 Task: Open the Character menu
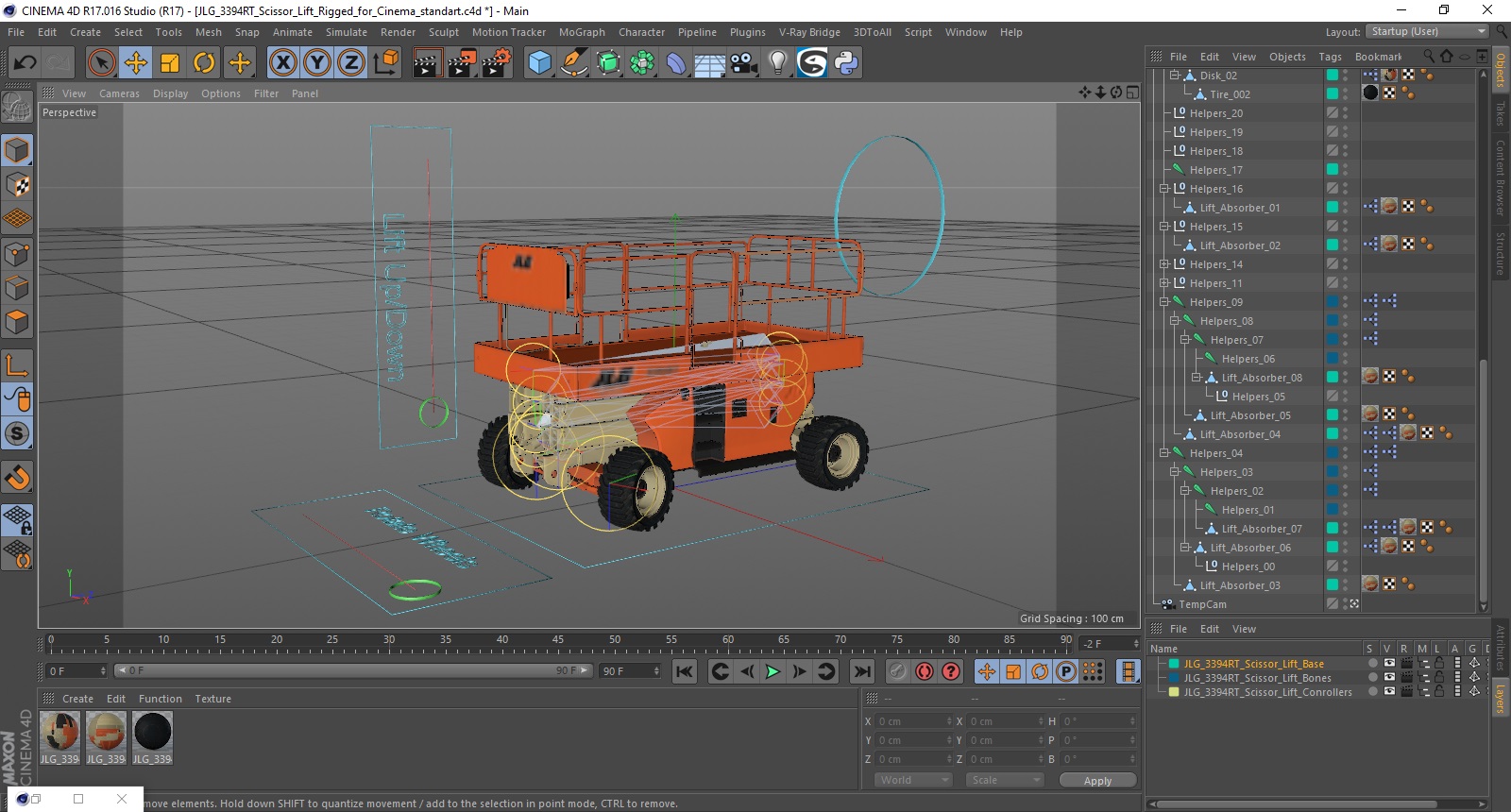point(642,32)
